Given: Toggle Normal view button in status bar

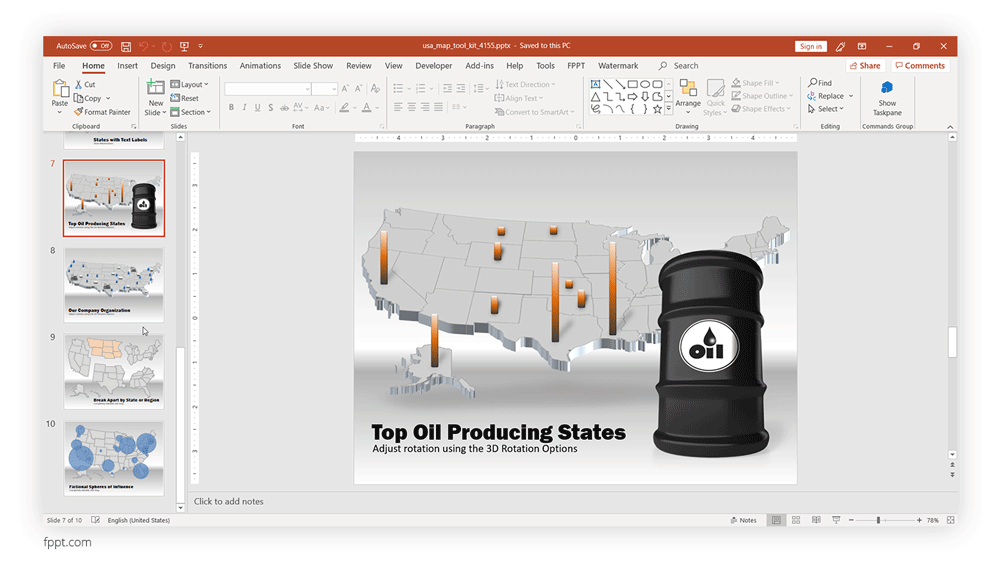Looking at the screenshot, I should (x=776, y=520).
